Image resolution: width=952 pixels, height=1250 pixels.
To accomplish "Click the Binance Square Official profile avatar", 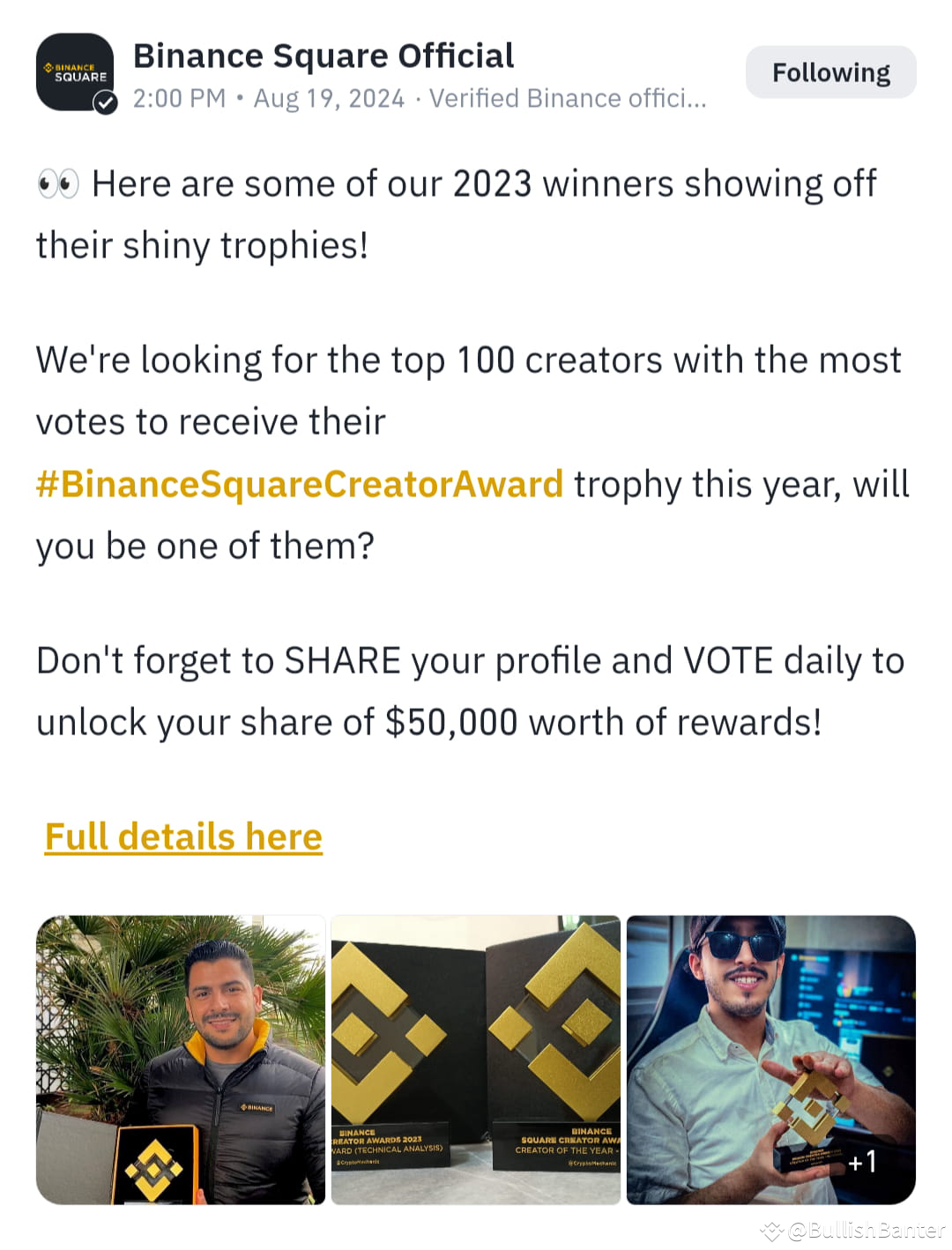I will (x=75, y=72).
